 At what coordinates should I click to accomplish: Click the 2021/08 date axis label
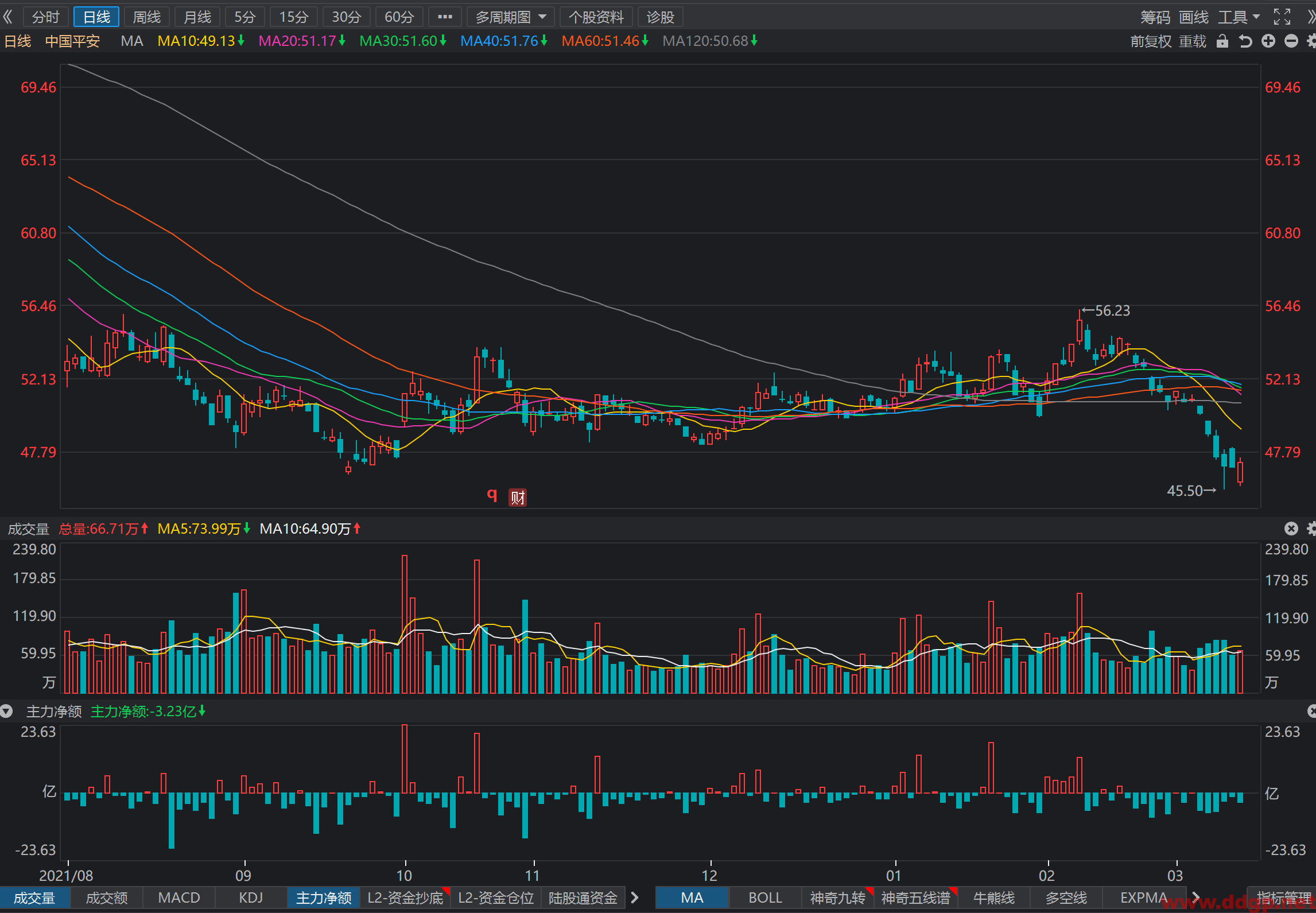tap(66, 876)
